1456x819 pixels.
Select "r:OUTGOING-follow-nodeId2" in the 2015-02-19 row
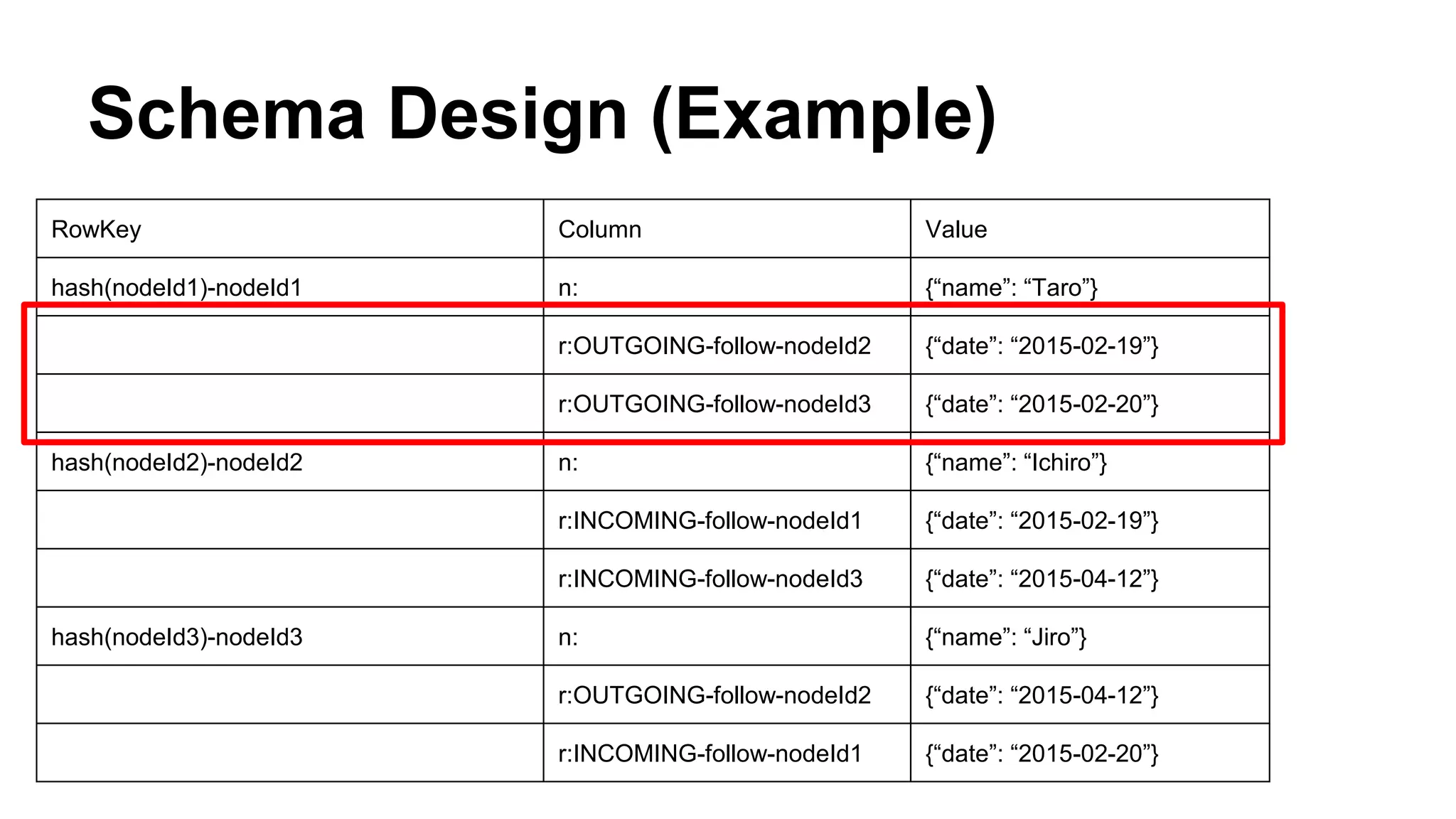(727, 346)
